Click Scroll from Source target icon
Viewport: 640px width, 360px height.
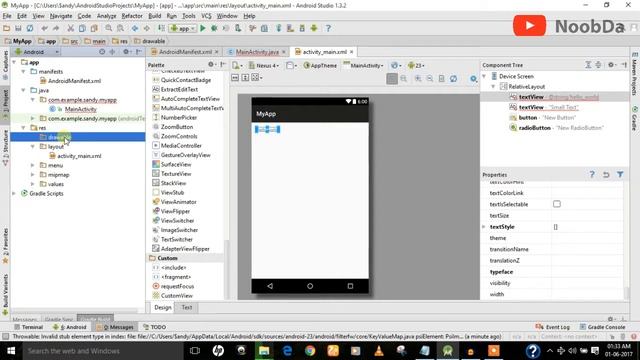102,52
